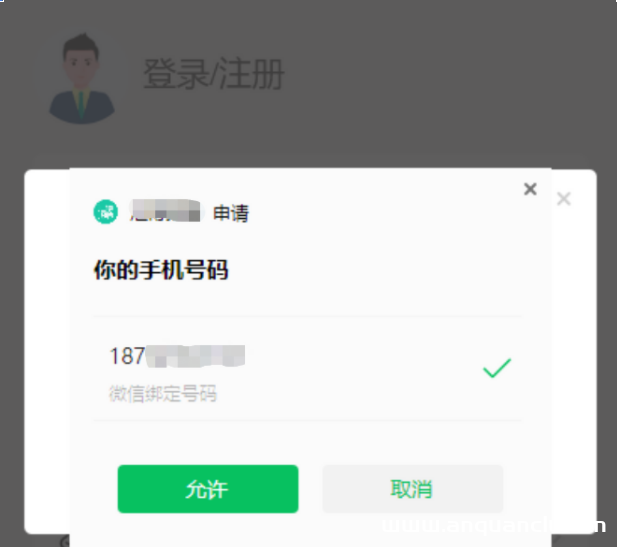
Task: Click the 登录/注册 text
Action: 214,74
